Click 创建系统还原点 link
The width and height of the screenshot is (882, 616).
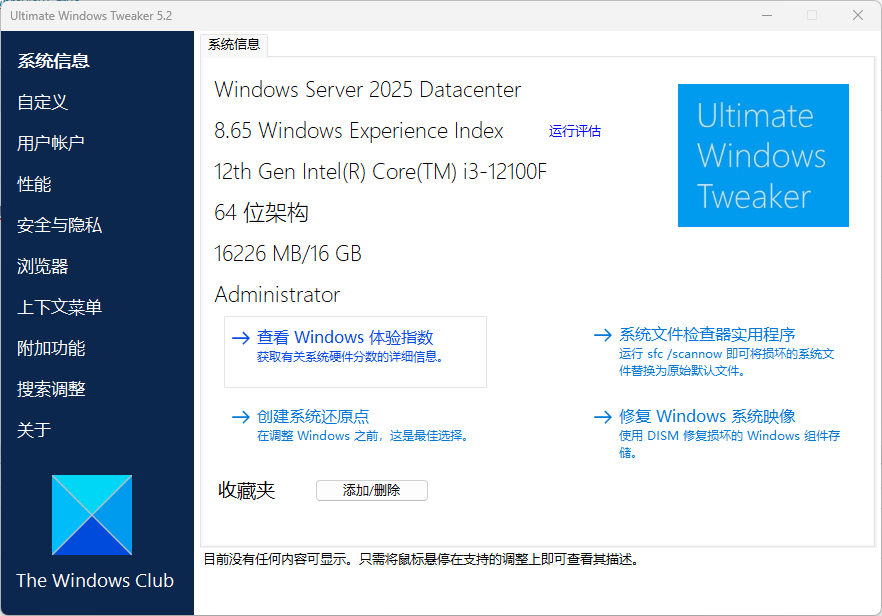point(313,416)
